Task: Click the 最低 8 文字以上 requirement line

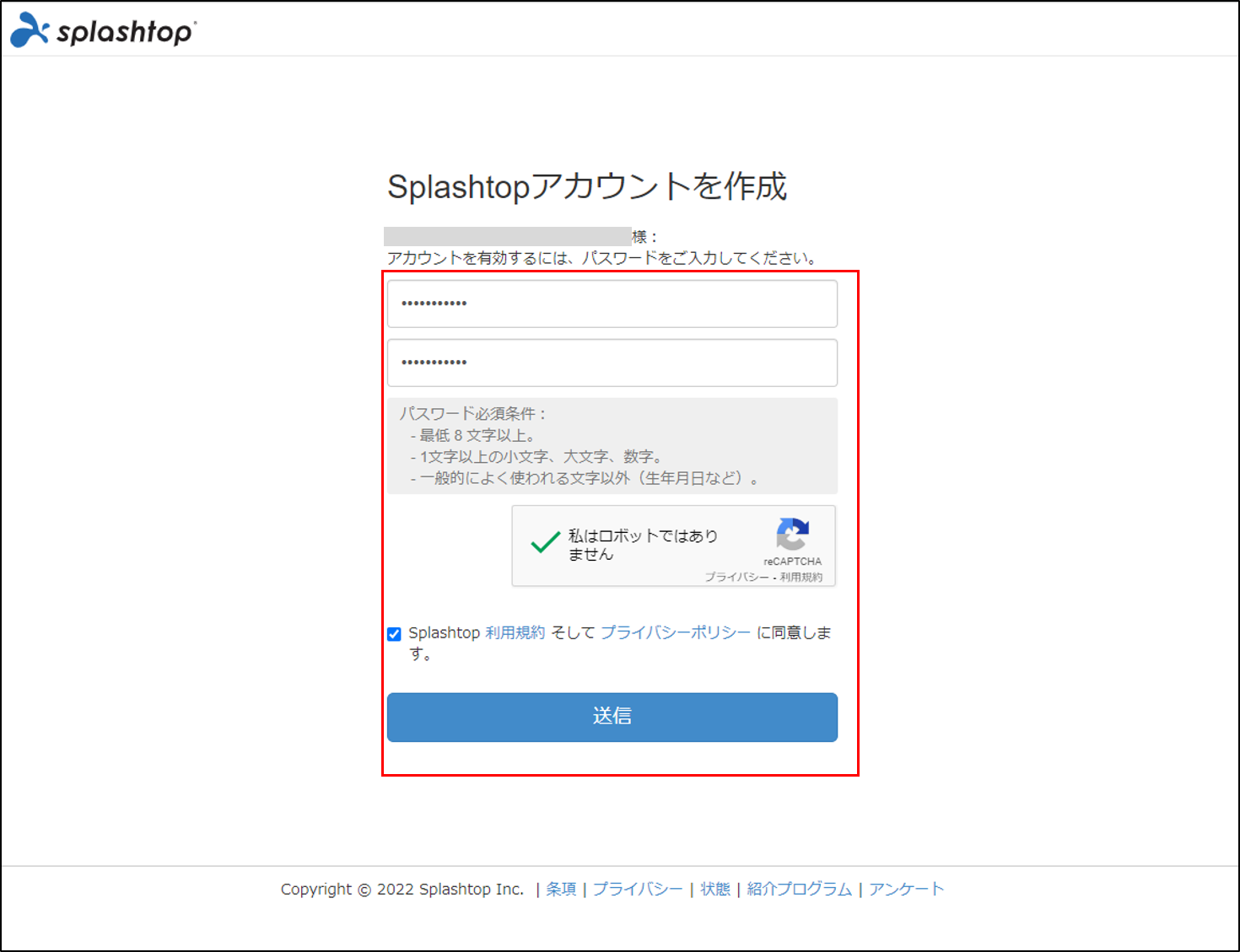Action: [473, 435]
